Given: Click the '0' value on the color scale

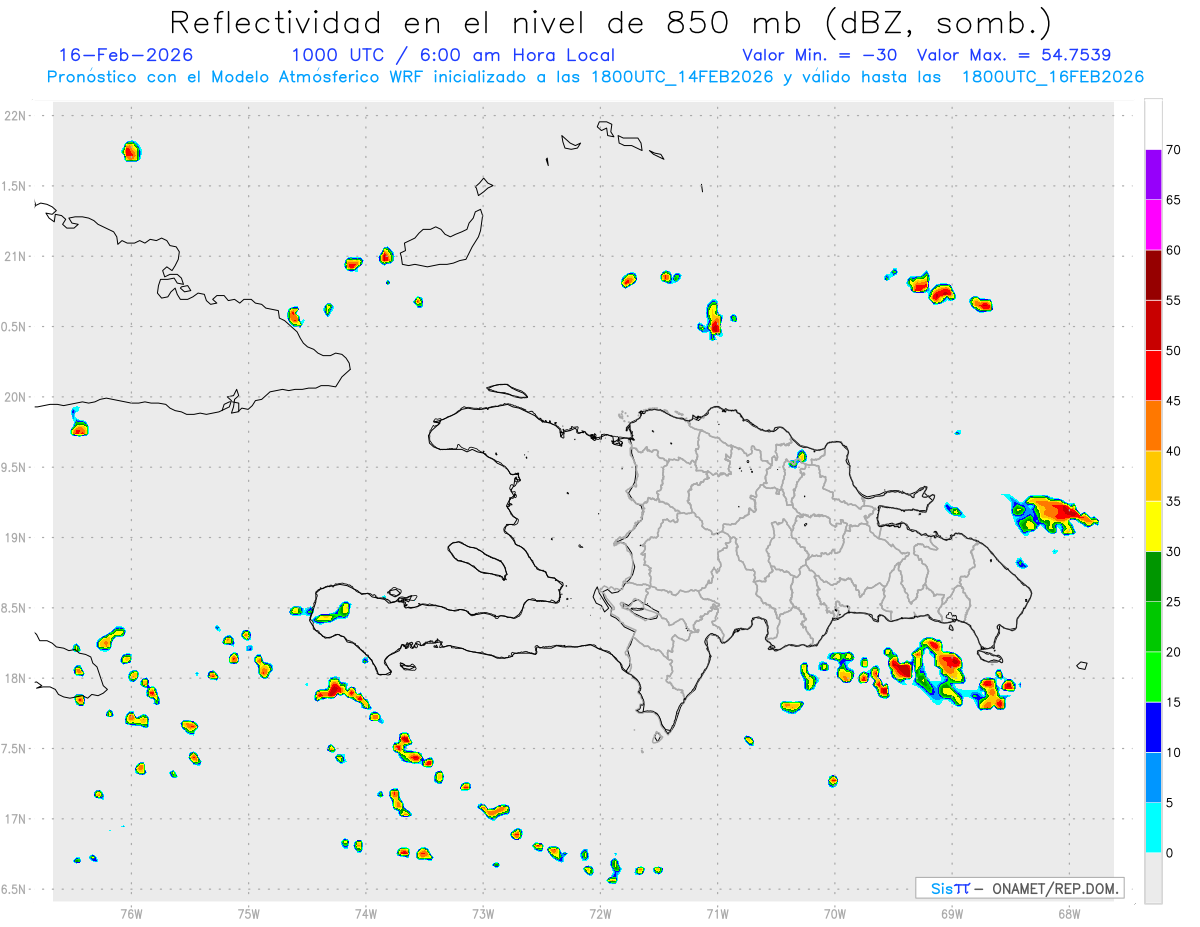Looking at the screenshot, I should [x=1170, y=853].
